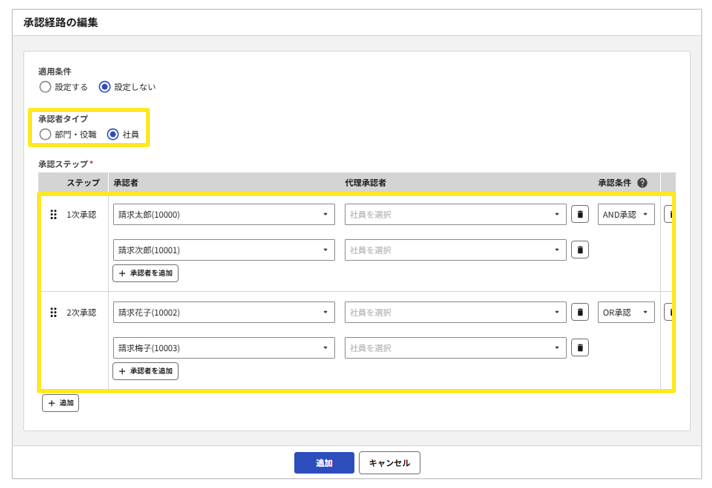Select 設定する for 適用条件
This screenshot has height=488, width=712.
(45, 87)
